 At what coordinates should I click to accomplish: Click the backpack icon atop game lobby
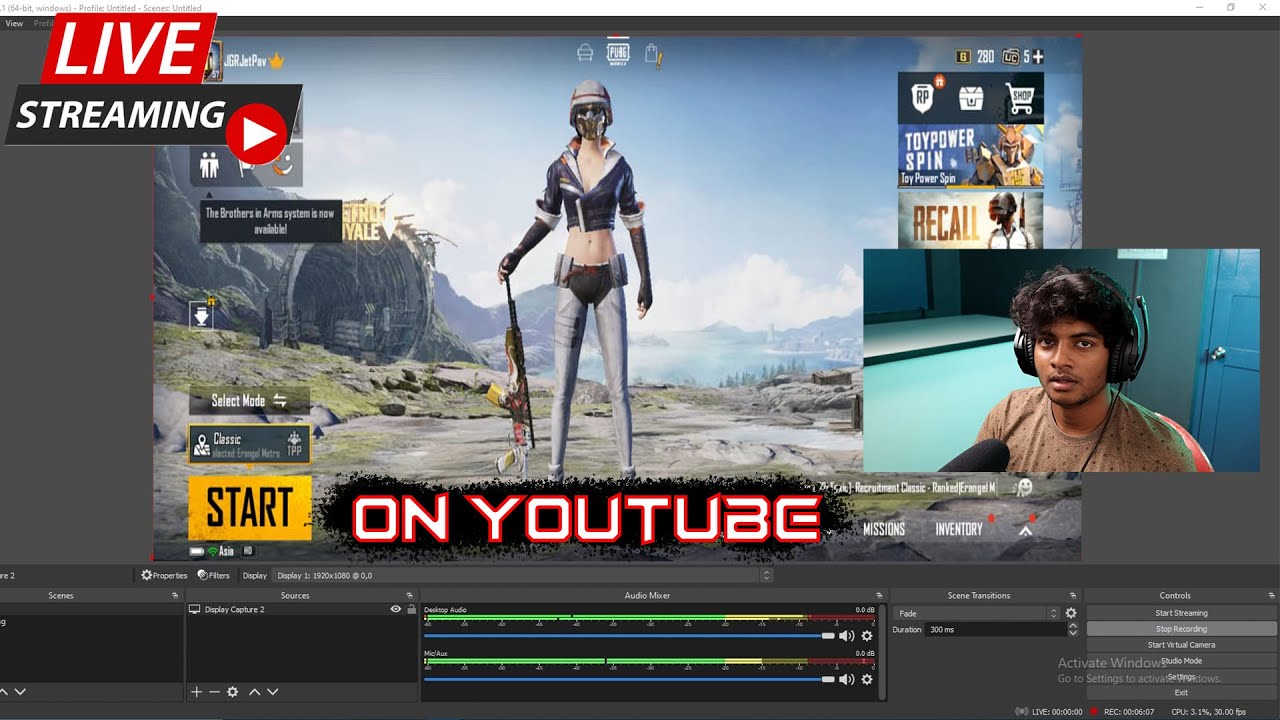click(x=653, y=53)
